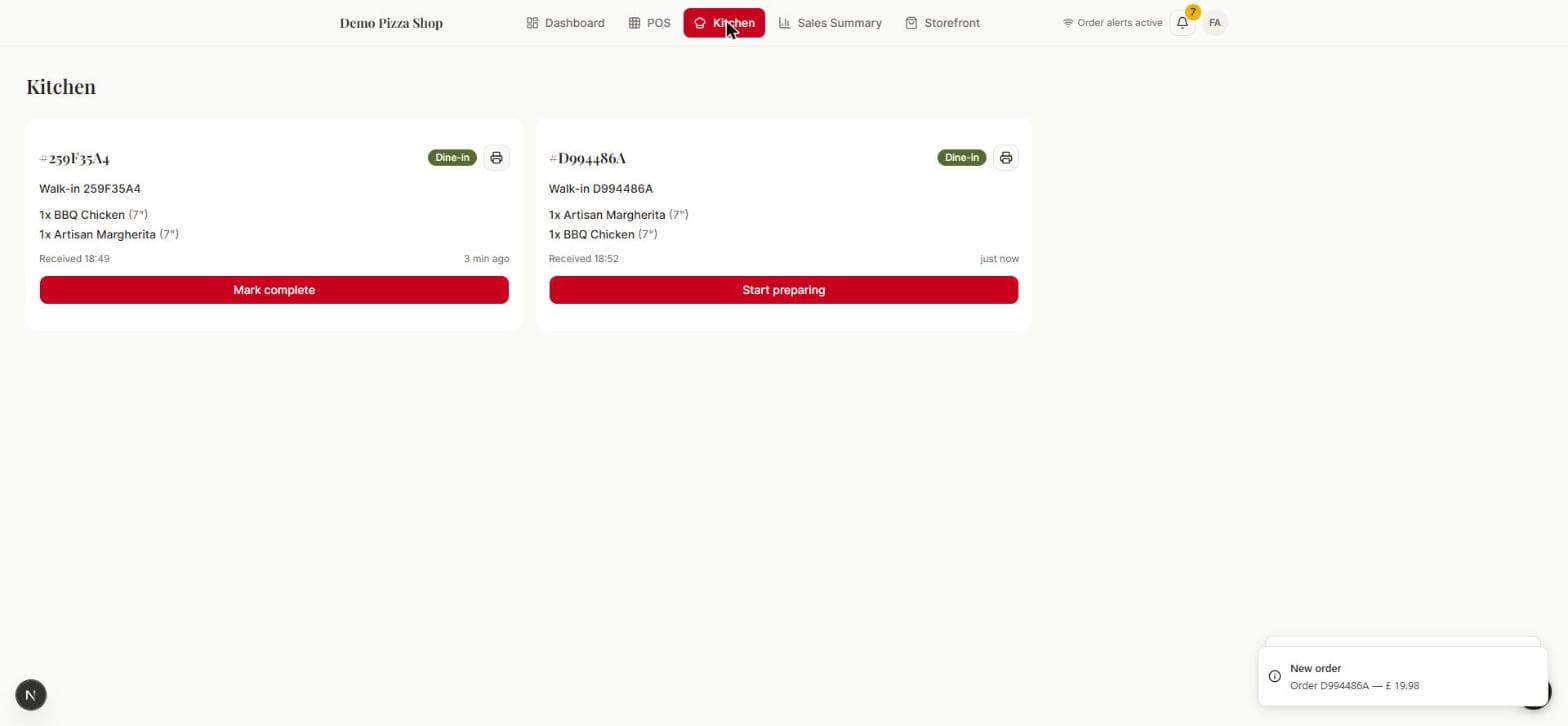Start preparing order #D994486A
The height and width of the screenshot is (726, 1568).
point(783,290)
